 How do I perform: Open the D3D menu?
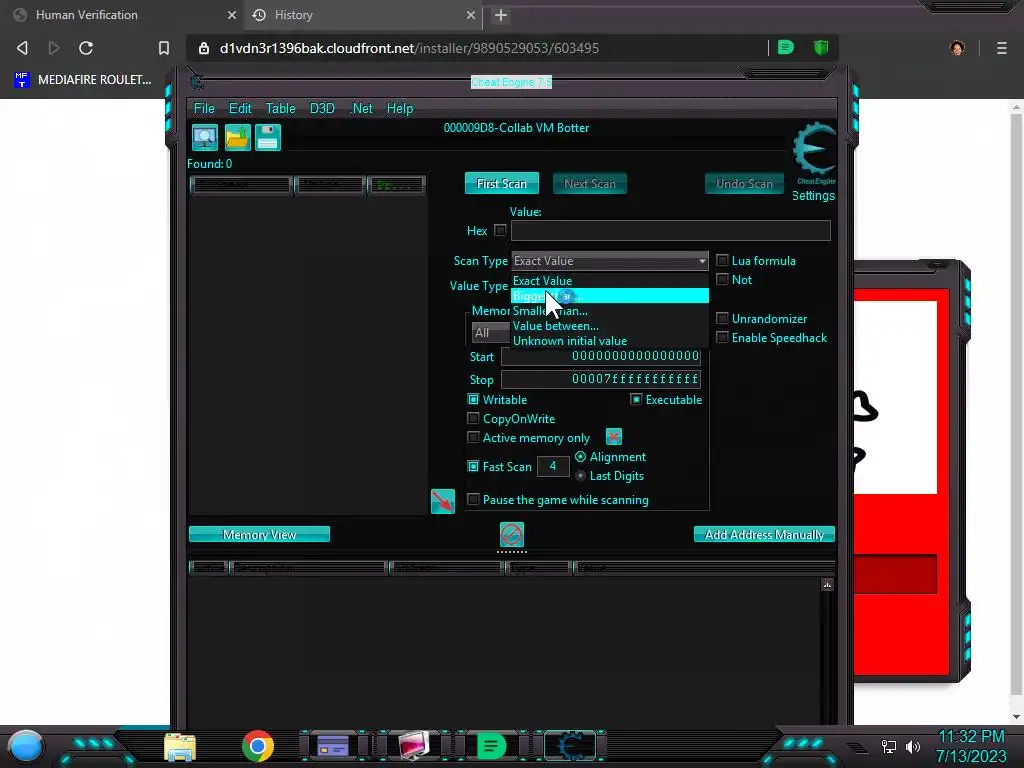coord(322,108)
